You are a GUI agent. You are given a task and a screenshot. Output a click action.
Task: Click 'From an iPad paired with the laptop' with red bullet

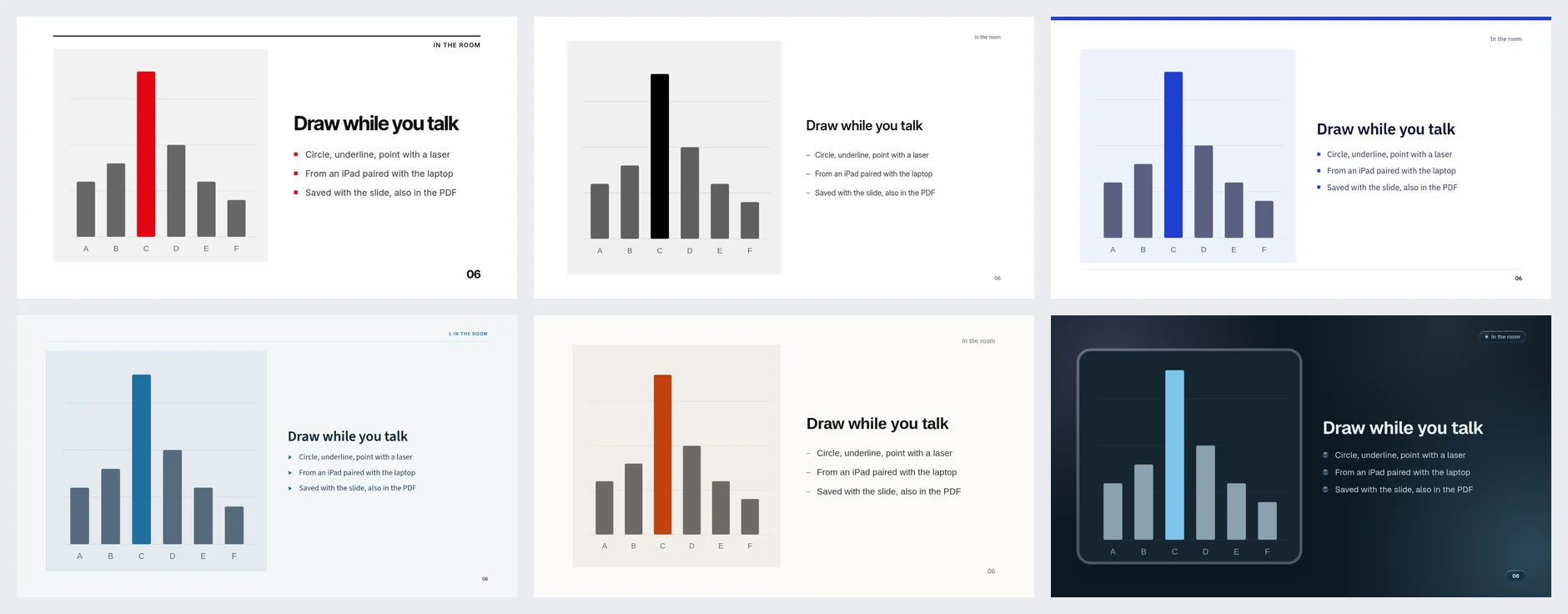tap(379, 174)
